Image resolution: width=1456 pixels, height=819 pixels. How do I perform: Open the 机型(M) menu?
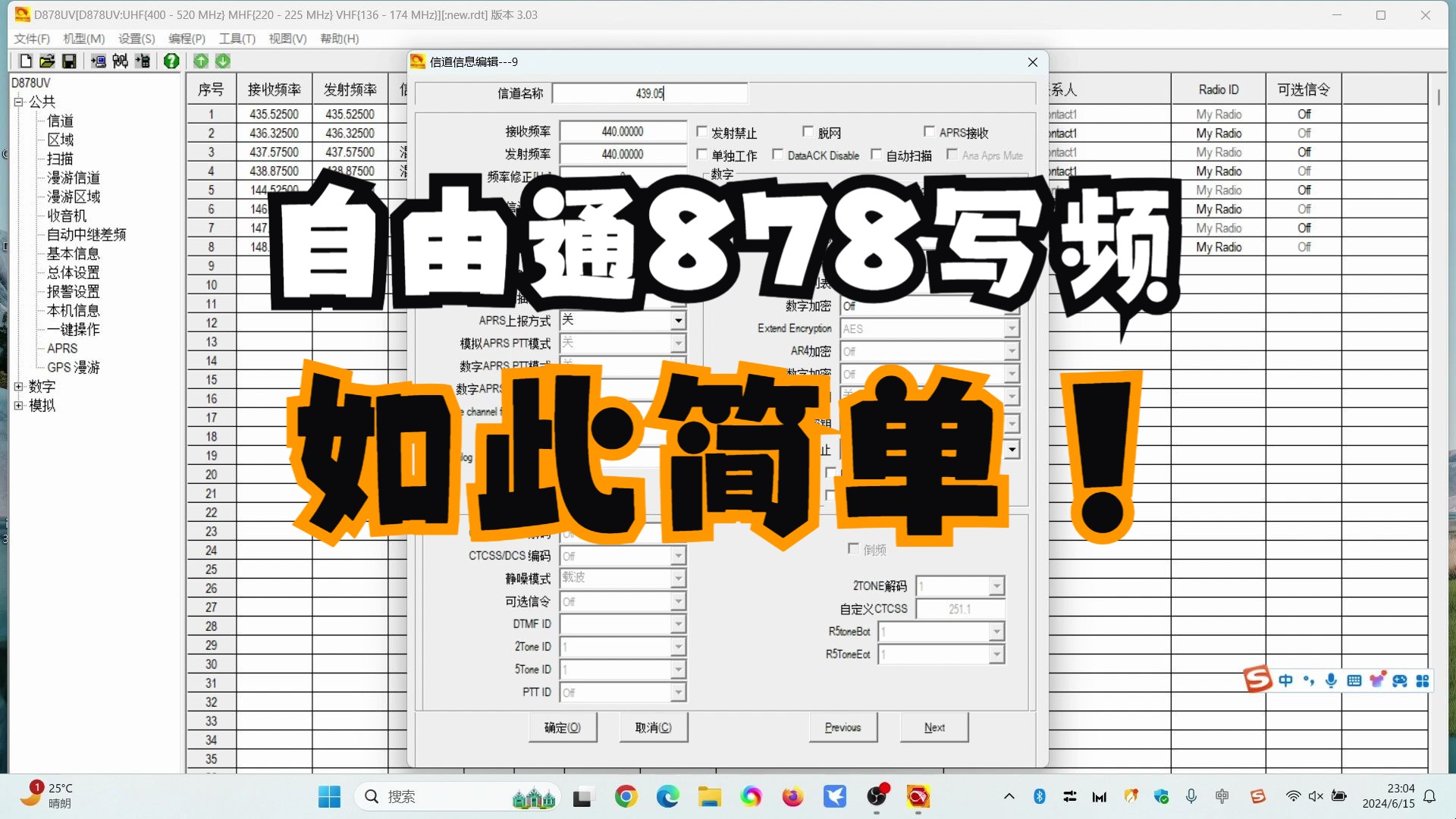[83, 39]
